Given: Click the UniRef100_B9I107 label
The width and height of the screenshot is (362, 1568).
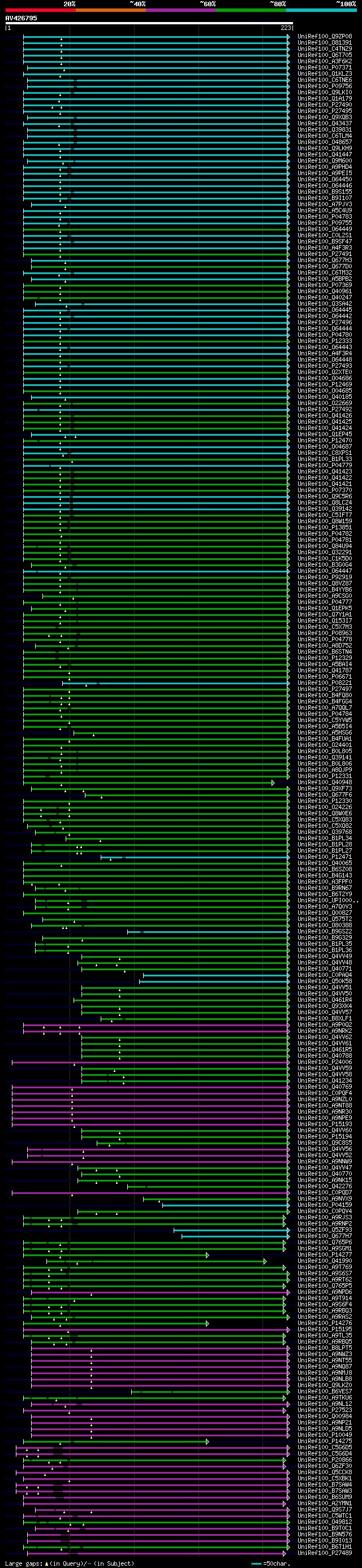Looking at the screenshot, I should [x=325, y=198].
